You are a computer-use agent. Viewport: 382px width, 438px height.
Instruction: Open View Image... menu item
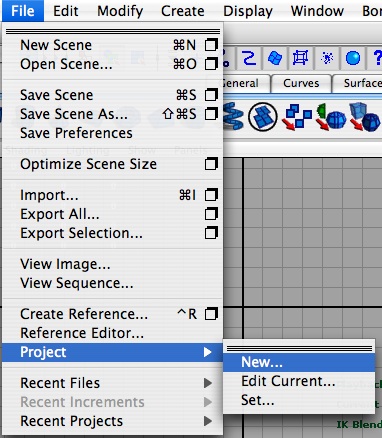[x=113, y=264]
